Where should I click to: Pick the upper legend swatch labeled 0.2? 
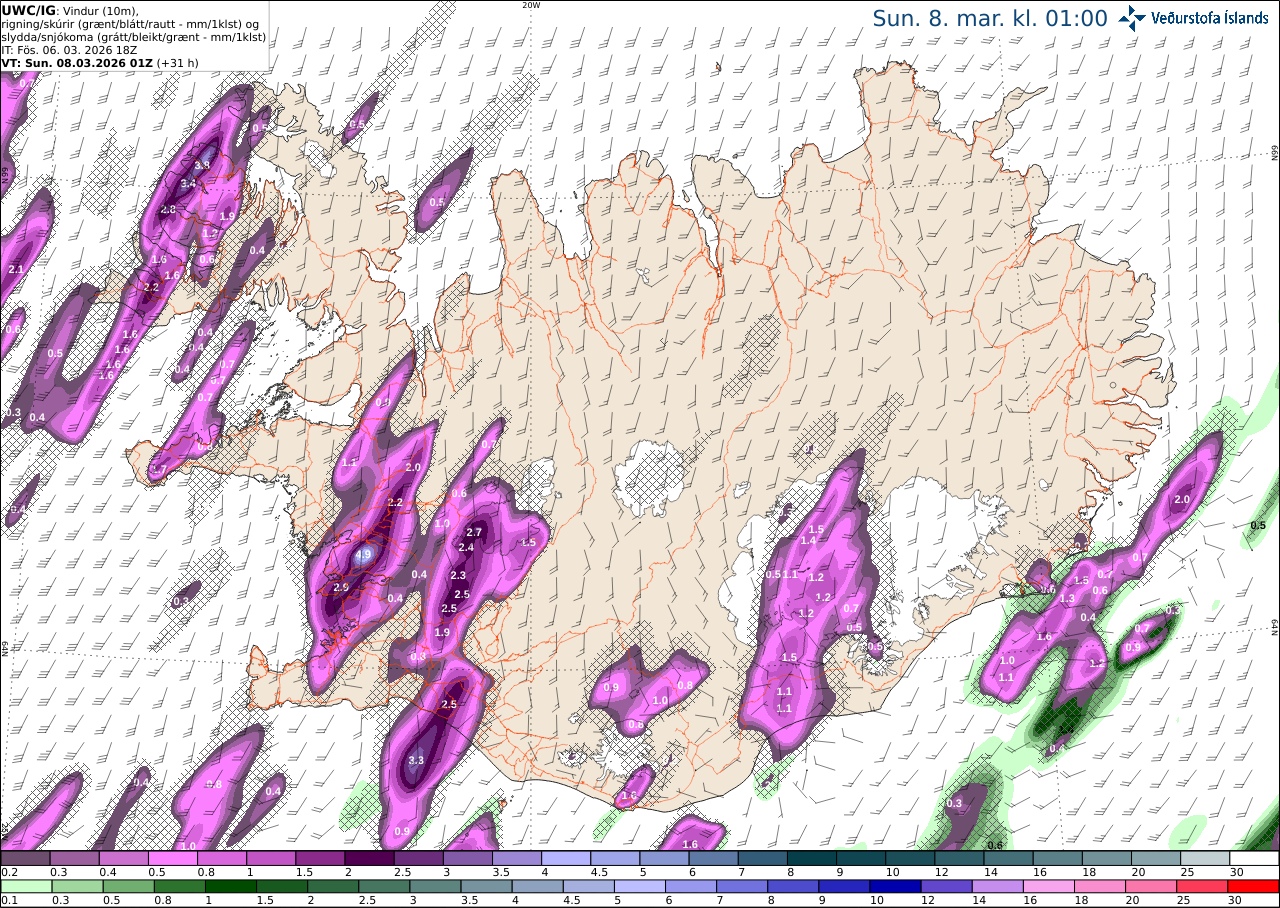[x=25, y=858]
